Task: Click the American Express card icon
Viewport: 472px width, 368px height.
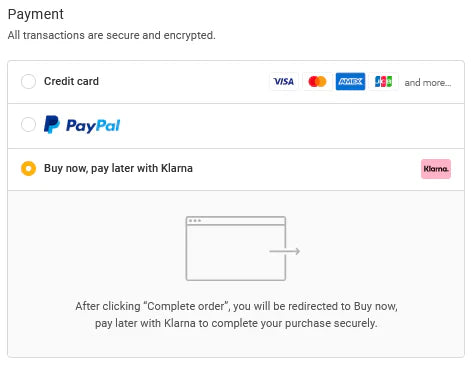Action: [350, 82]
